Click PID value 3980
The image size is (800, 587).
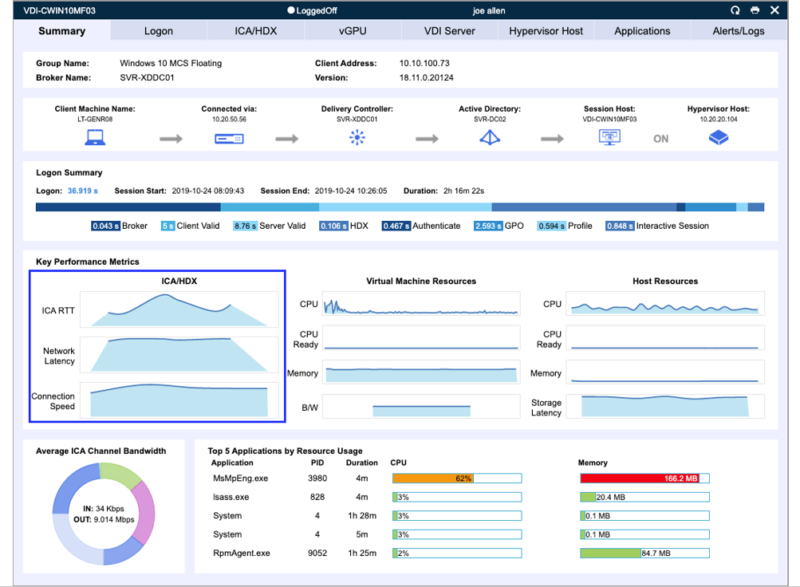(317, 478)
